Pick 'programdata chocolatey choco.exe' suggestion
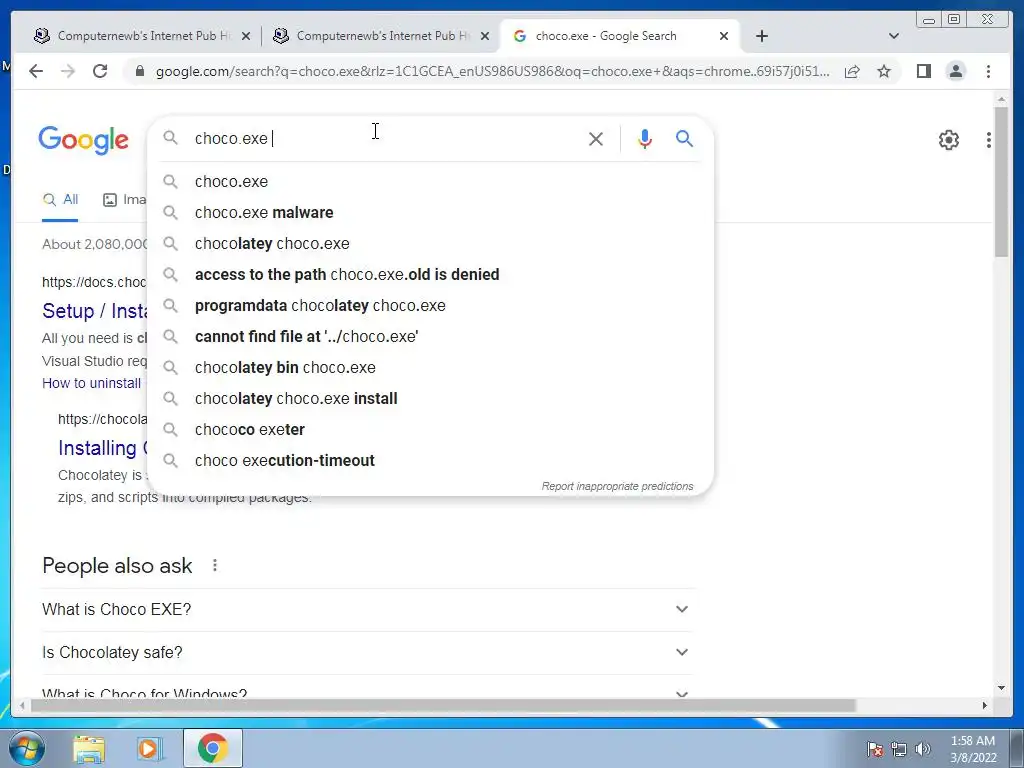The width and height of the screenshot is (1024, 768). click(431, 306)
